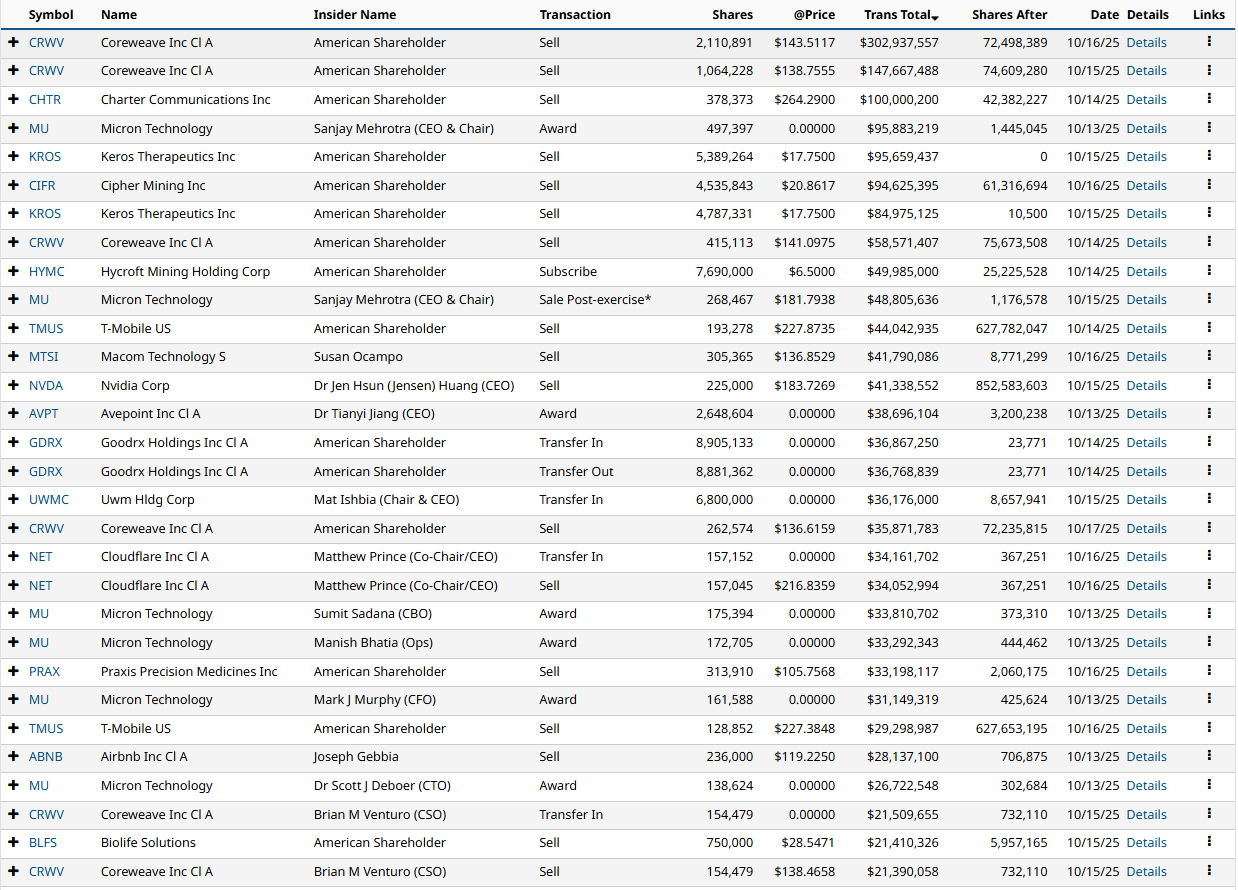Screen dimensions: 1238x890
Task: Open links menu for Keros 5,389,264 shares row
Action: pos(1209,156)
